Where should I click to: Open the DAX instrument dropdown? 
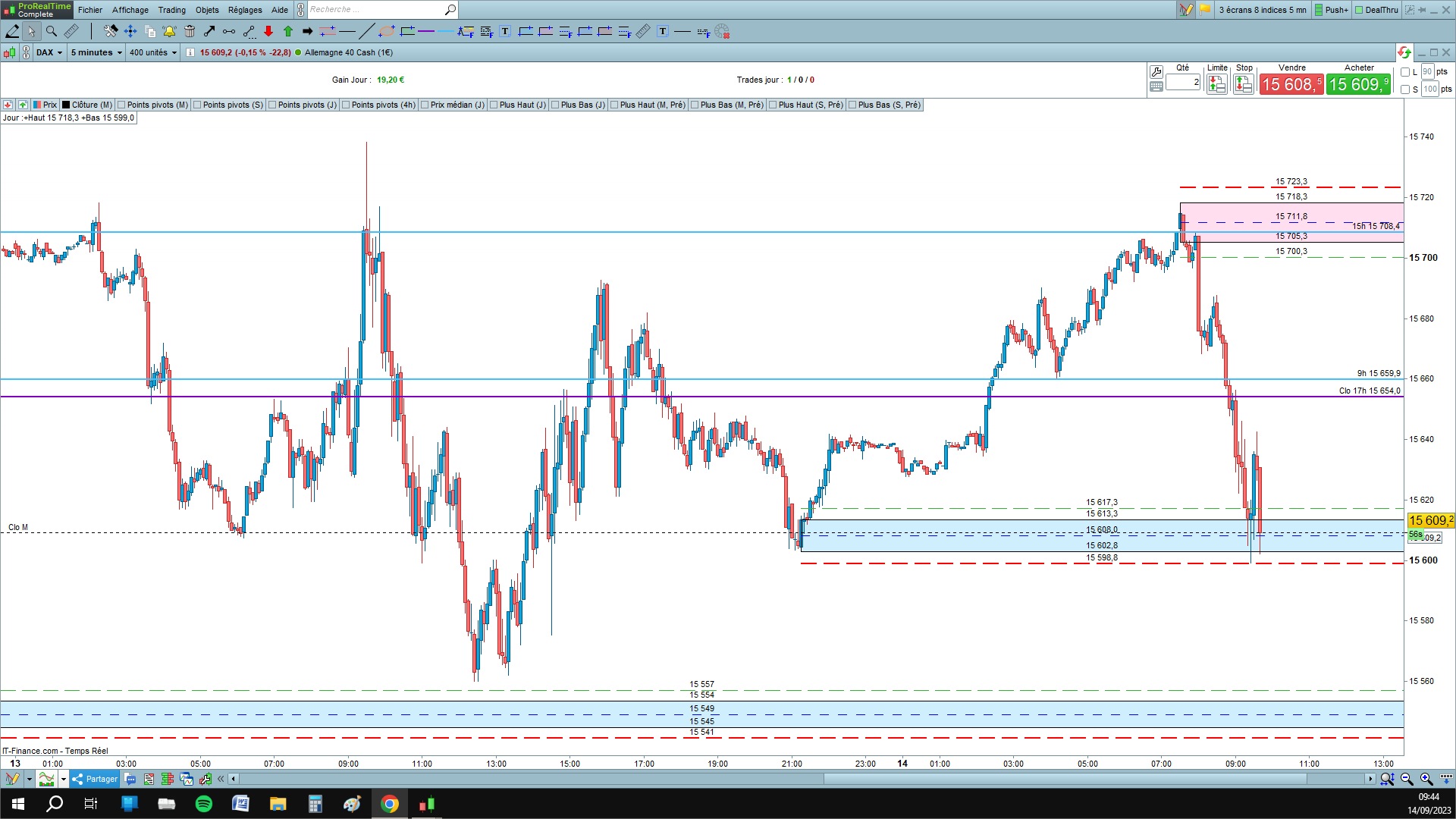(x=49, y=52)
